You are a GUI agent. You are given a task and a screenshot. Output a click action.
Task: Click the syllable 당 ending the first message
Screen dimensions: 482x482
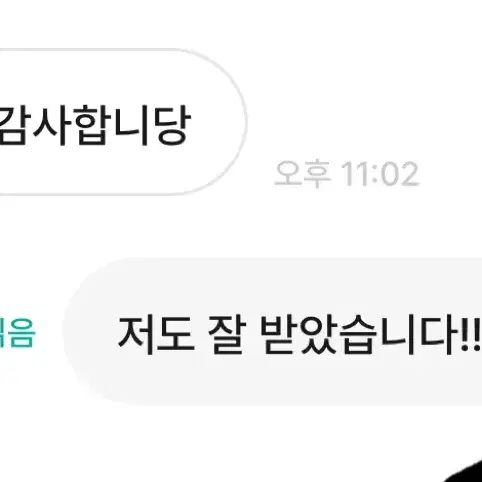(x=172, y=125)
